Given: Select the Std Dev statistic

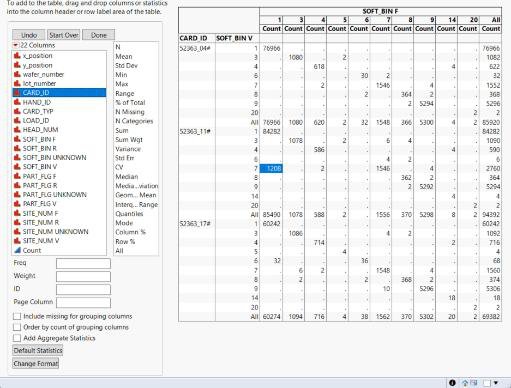Looking at the screenshot, I should point(126,65).
